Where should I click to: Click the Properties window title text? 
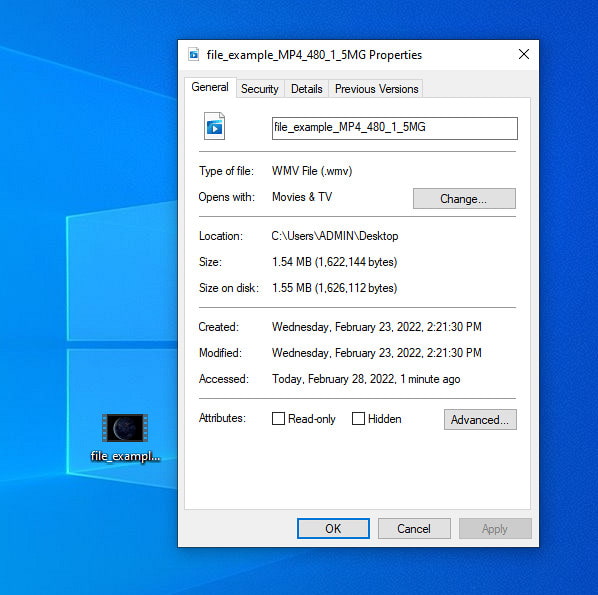click(x=314, y=55)
